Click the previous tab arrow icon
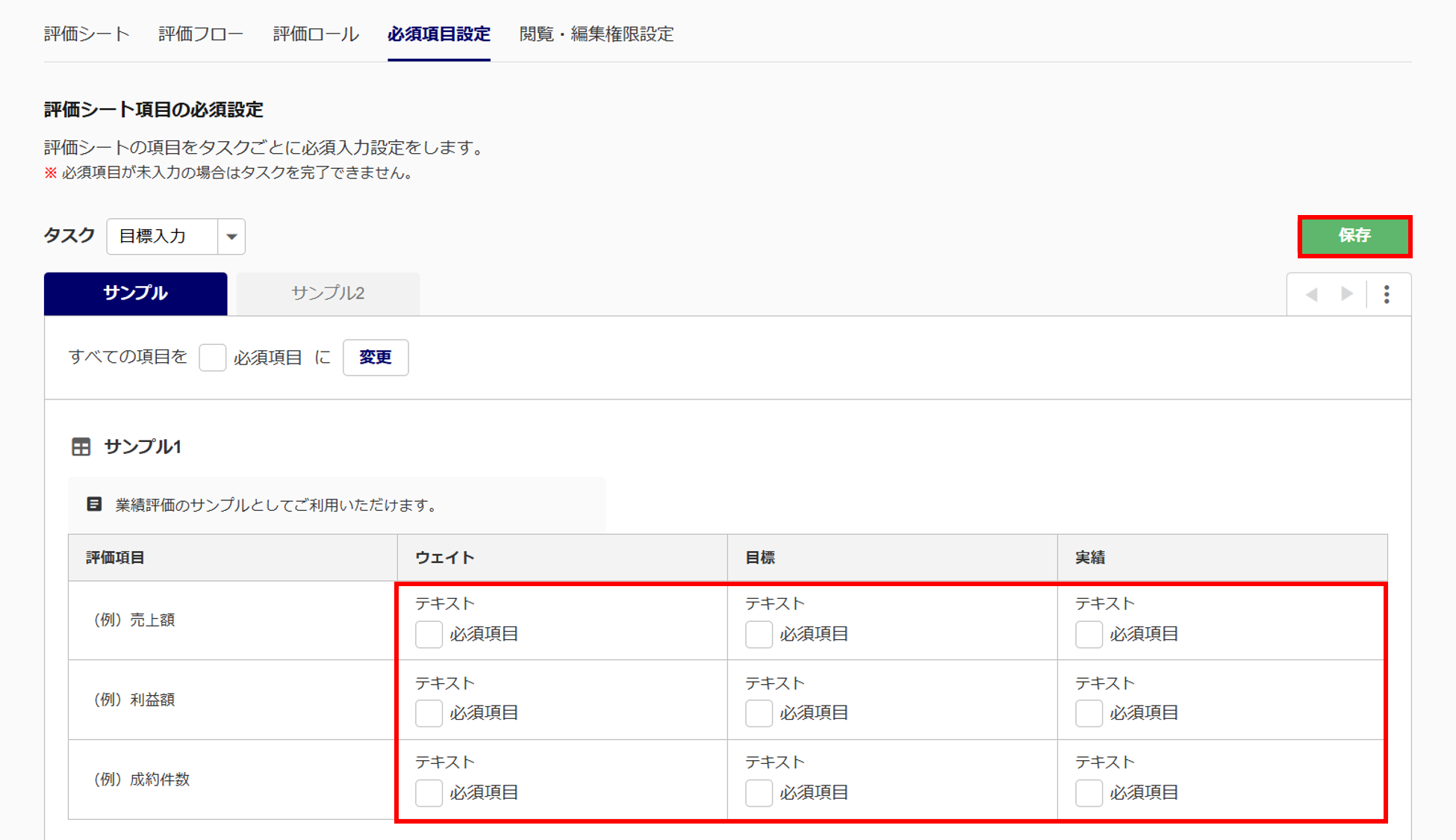 pos(1311,294)
